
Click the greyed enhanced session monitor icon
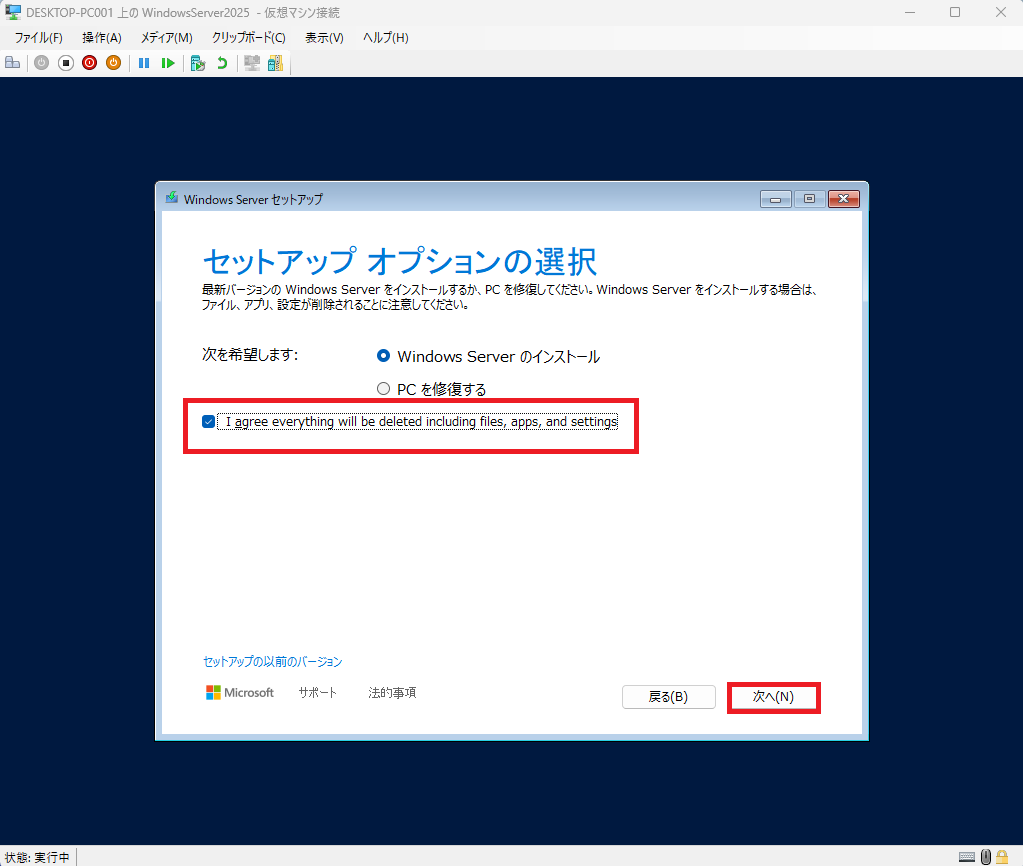click(x=252, y=63)
